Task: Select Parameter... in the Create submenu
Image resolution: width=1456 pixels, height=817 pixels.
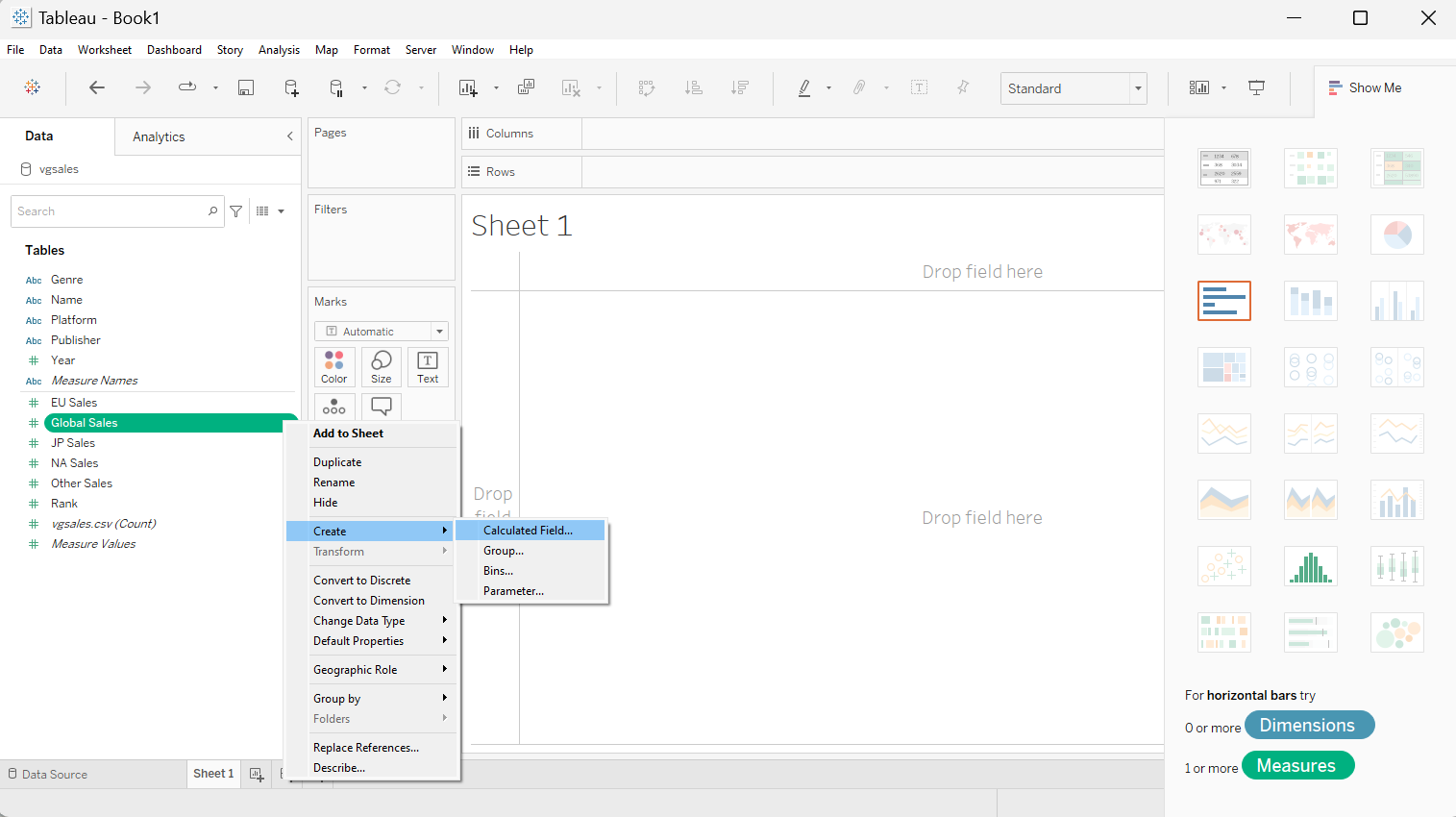Action: click(x=531, y=591)
